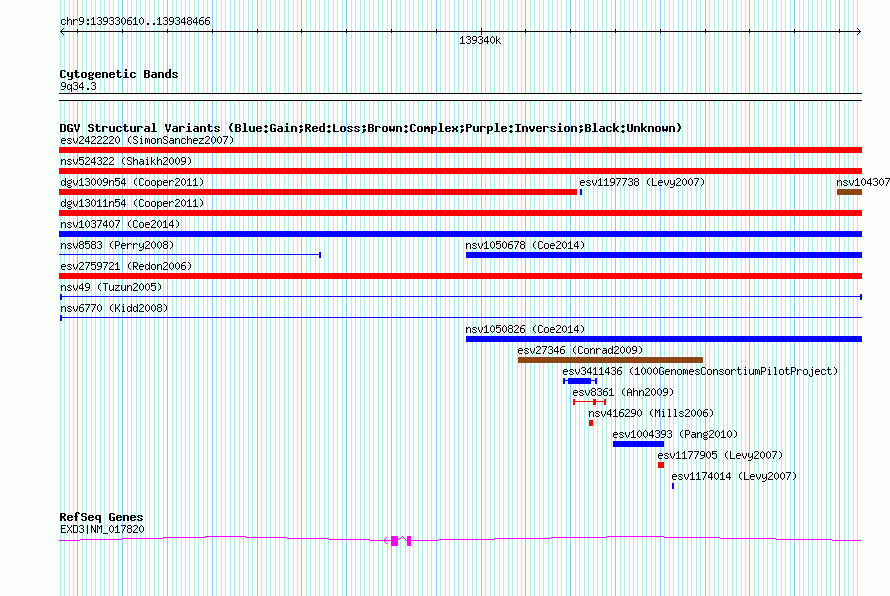Click the brown nsv104307 complex variant bar
890x596 pixels.
(849, 192)
